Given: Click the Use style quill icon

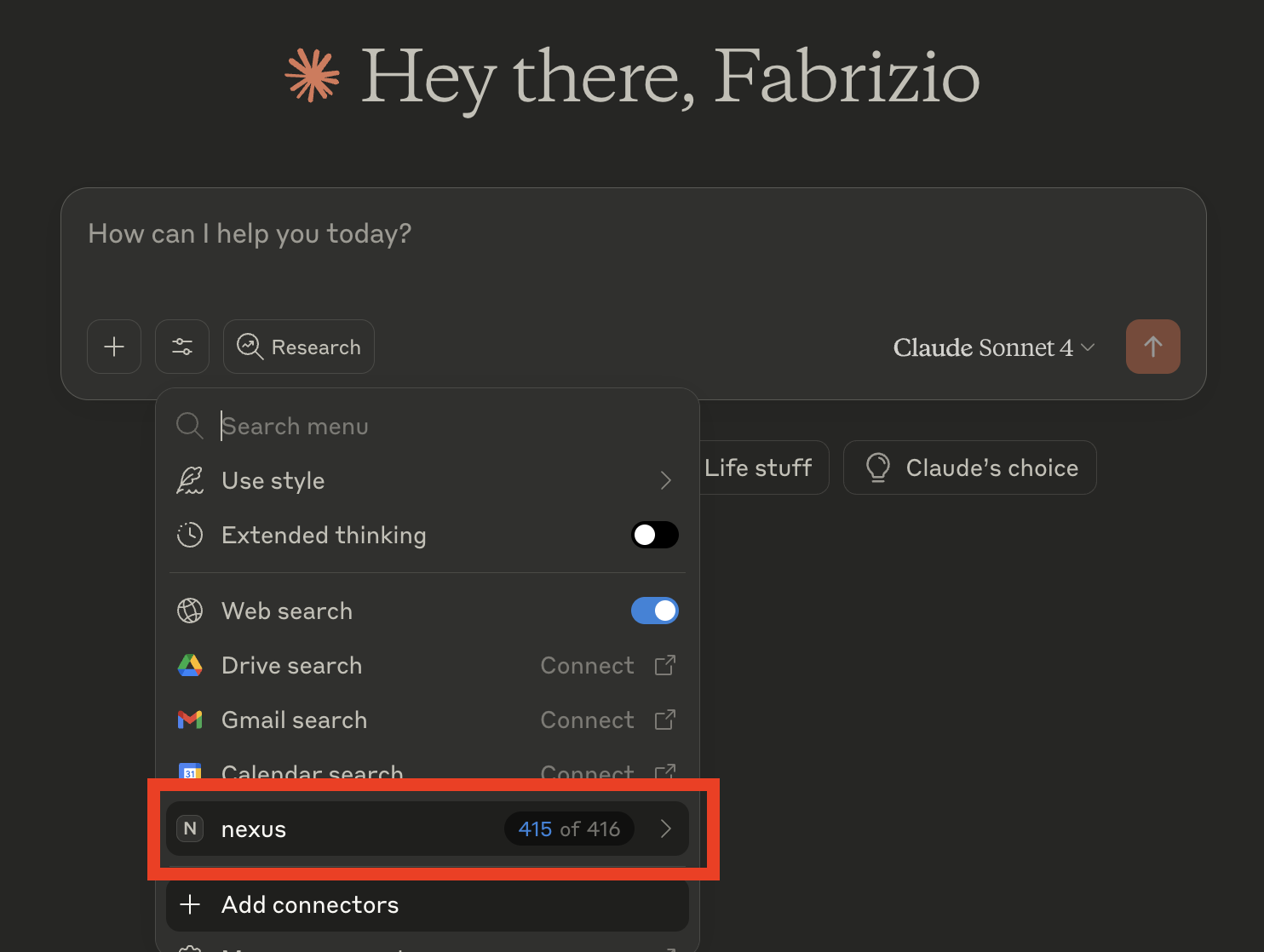Looking at the screenshot, I should [x=190, y=480].
